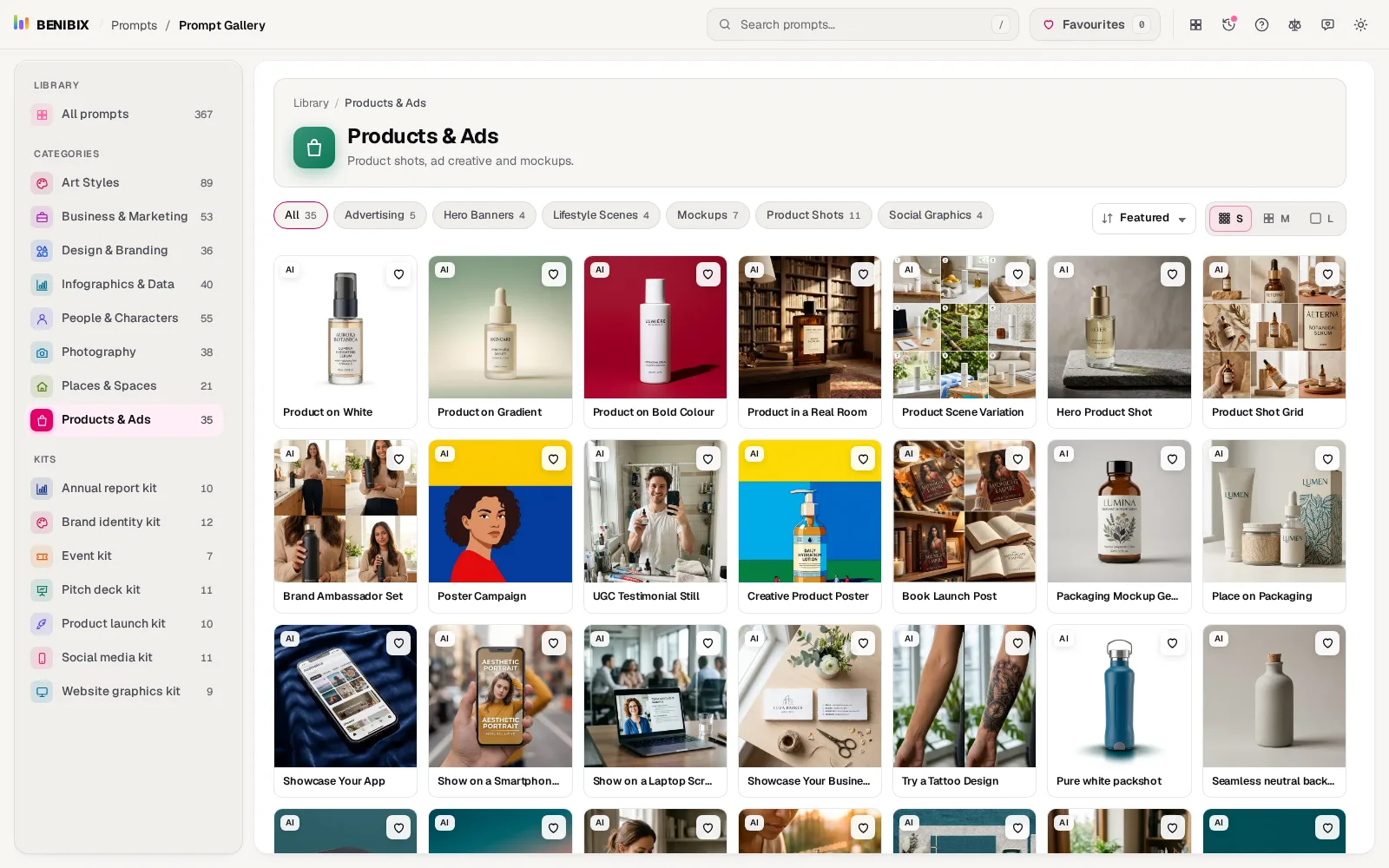Screen dimensions: 1389x868
Task: Open the grid apps icon in header
Action: click(1195, 24)
